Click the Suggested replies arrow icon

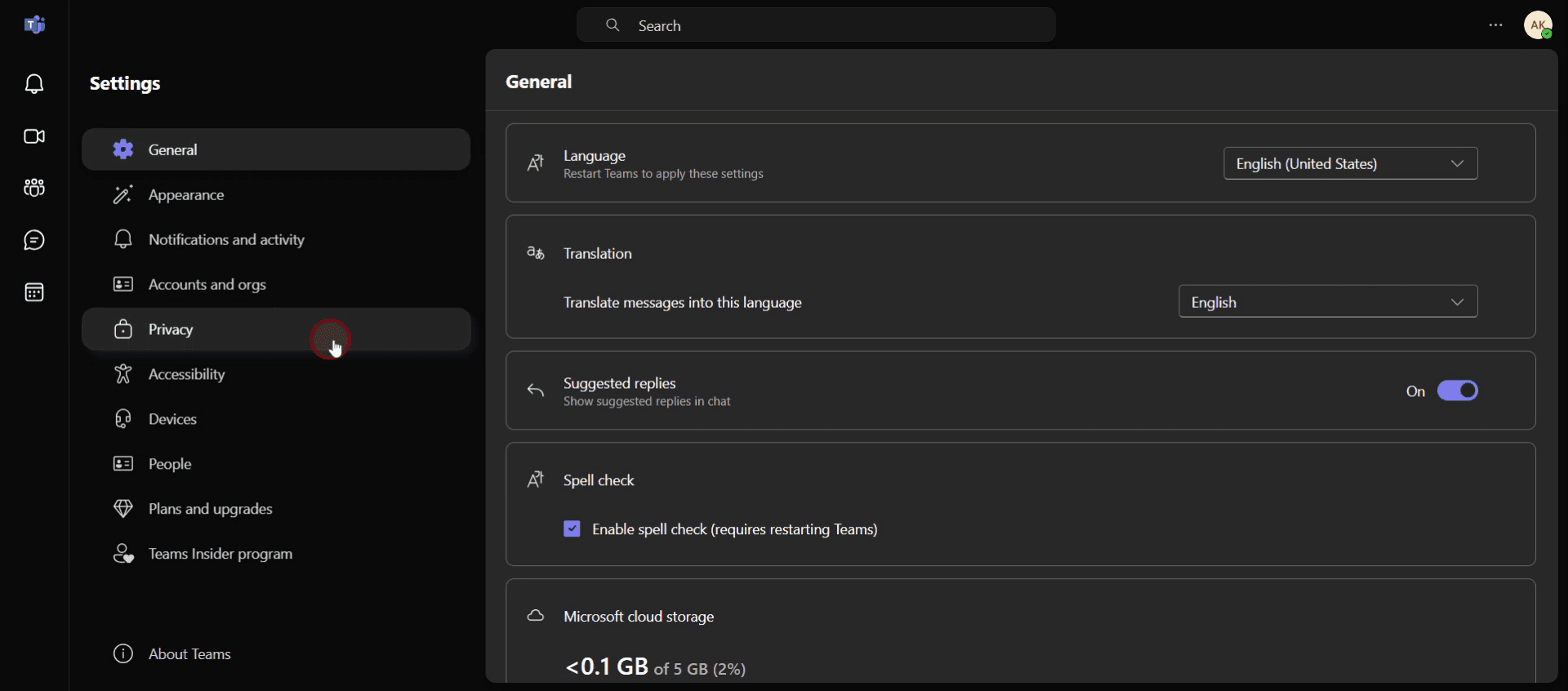[x=536, y=391]
